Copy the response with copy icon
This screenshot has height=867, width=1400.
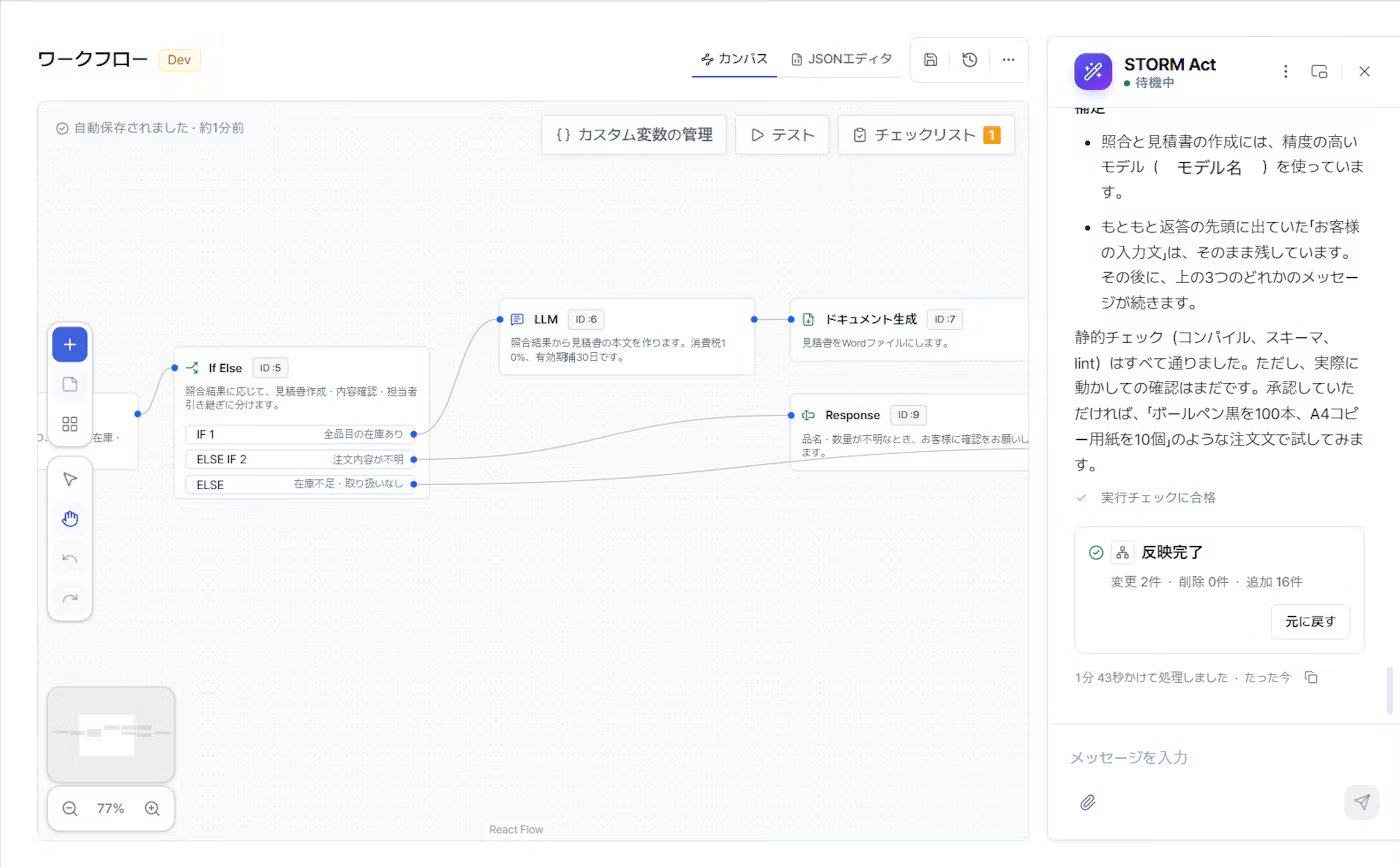[x=1311, y=677]
